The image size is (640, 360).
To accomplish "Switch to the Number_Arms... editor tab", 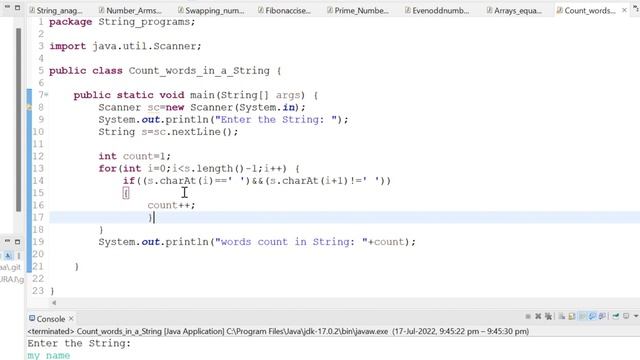I will (130, 11).
